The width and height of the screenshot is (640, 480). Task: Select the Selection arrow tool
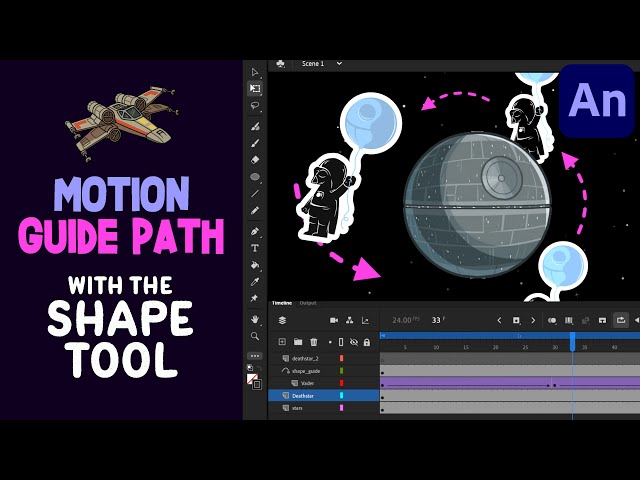point(255,72)
